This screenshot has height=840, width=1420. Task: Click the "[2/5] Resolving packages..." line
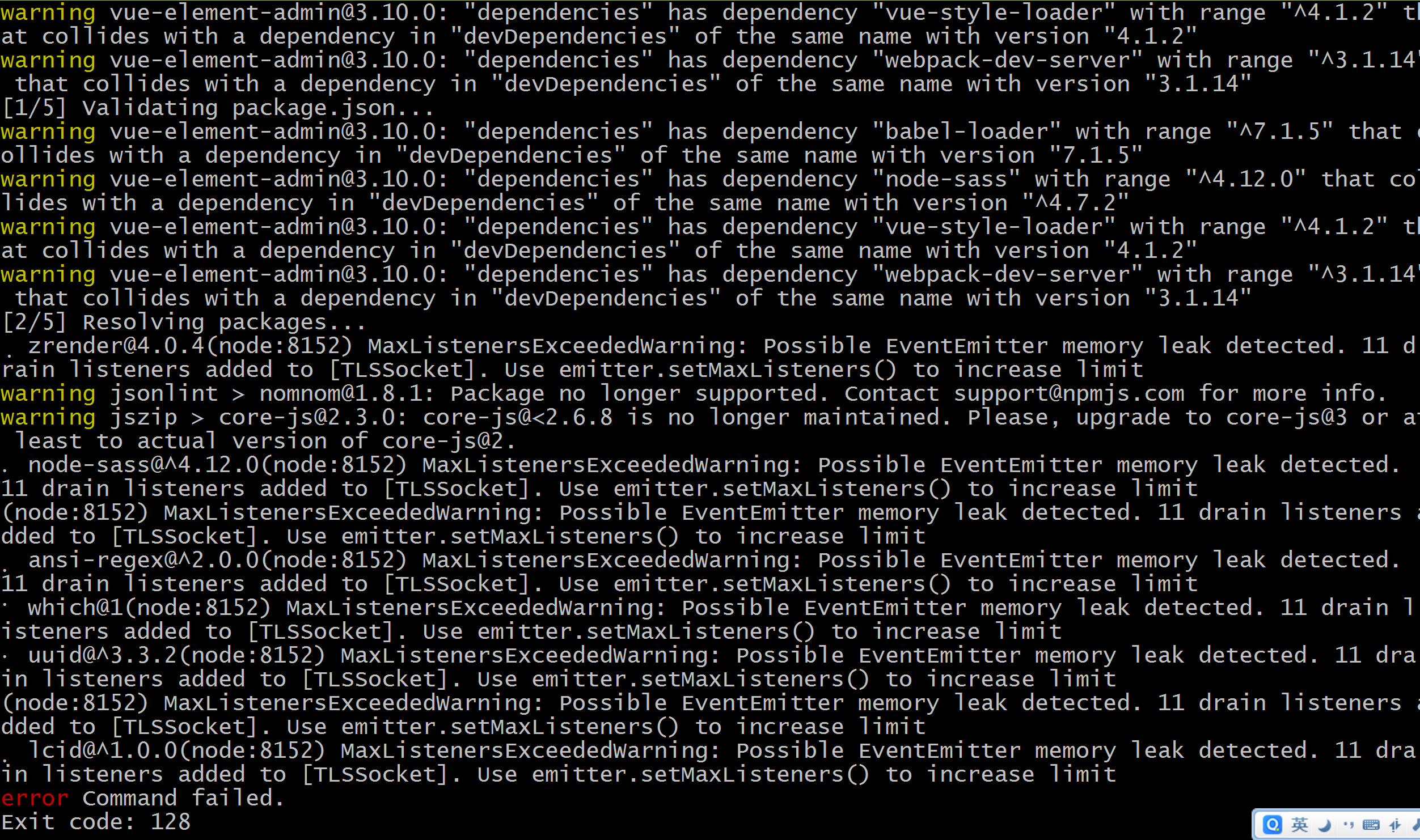(x=184, y=322)
